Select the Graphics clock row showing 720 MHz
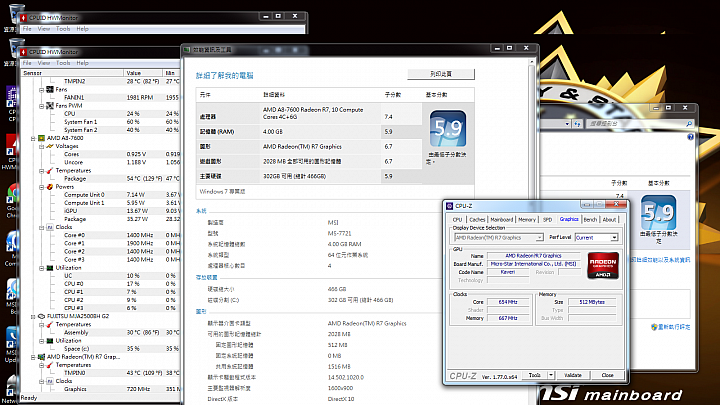This screenshot has width=720, height=405. coord(101,389)
